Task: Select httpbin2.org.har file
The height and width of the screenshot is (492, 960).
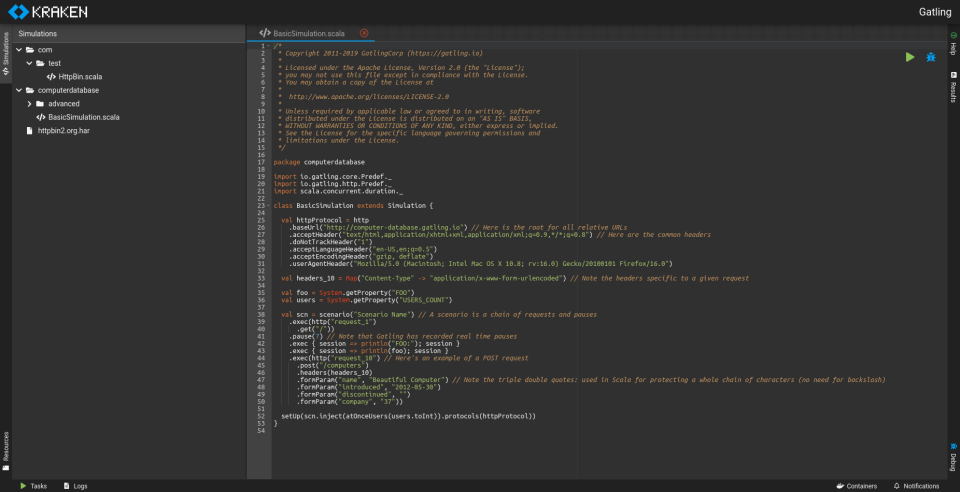Action: click(x=63, y=130)
